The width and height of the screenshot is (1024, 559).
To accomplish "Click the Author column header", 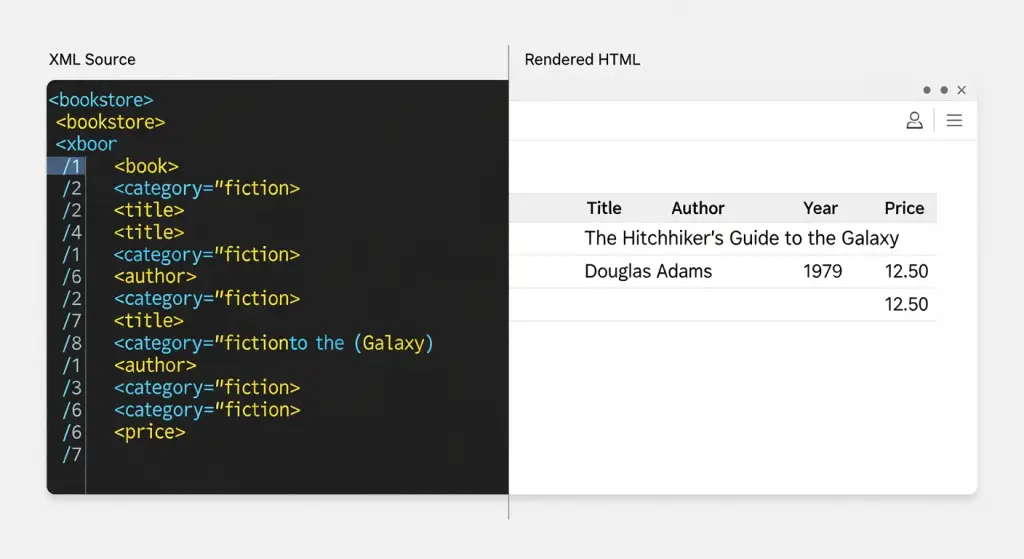I will 697,208.
